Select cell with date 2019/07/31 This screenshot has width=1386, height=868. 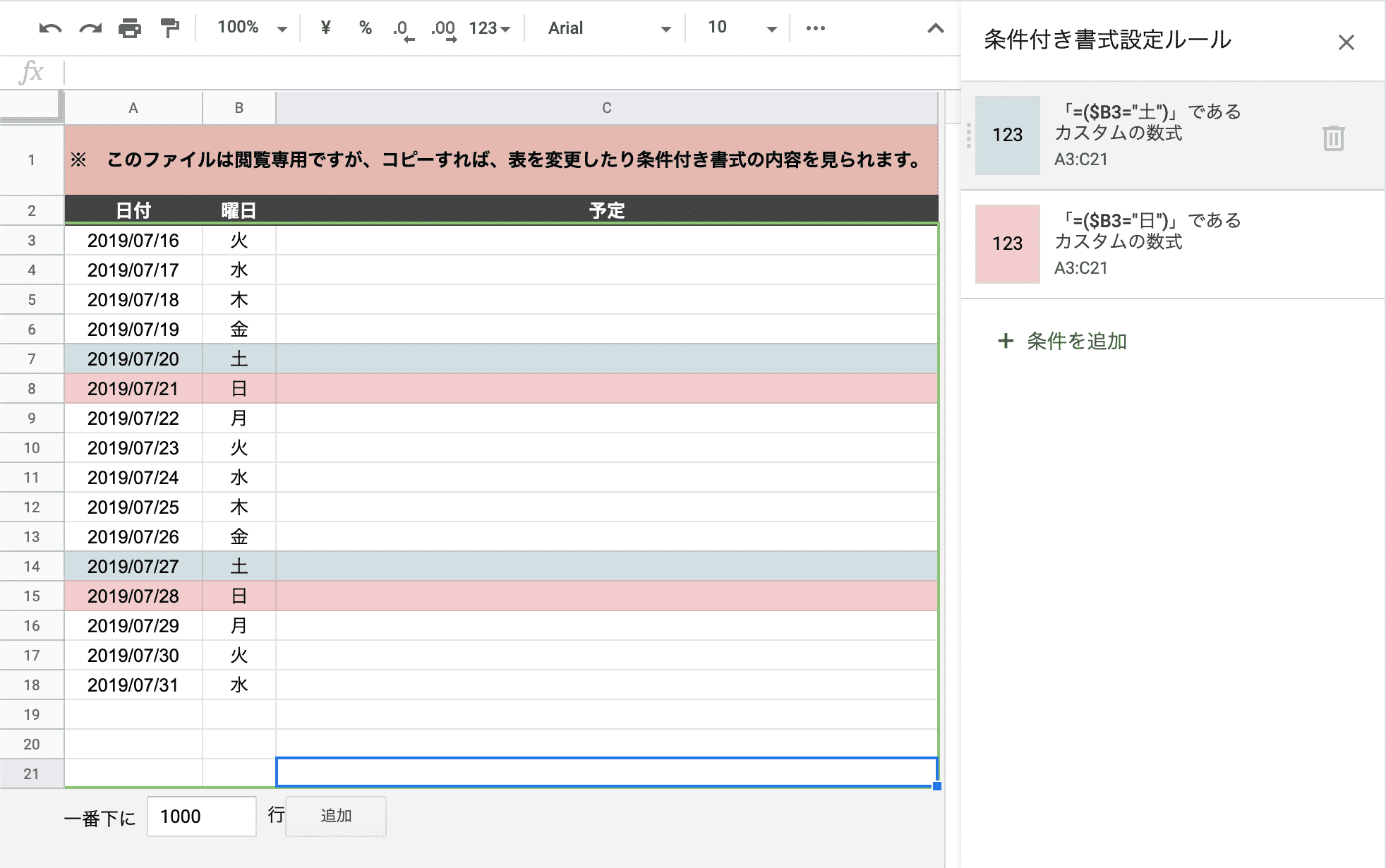133,685
